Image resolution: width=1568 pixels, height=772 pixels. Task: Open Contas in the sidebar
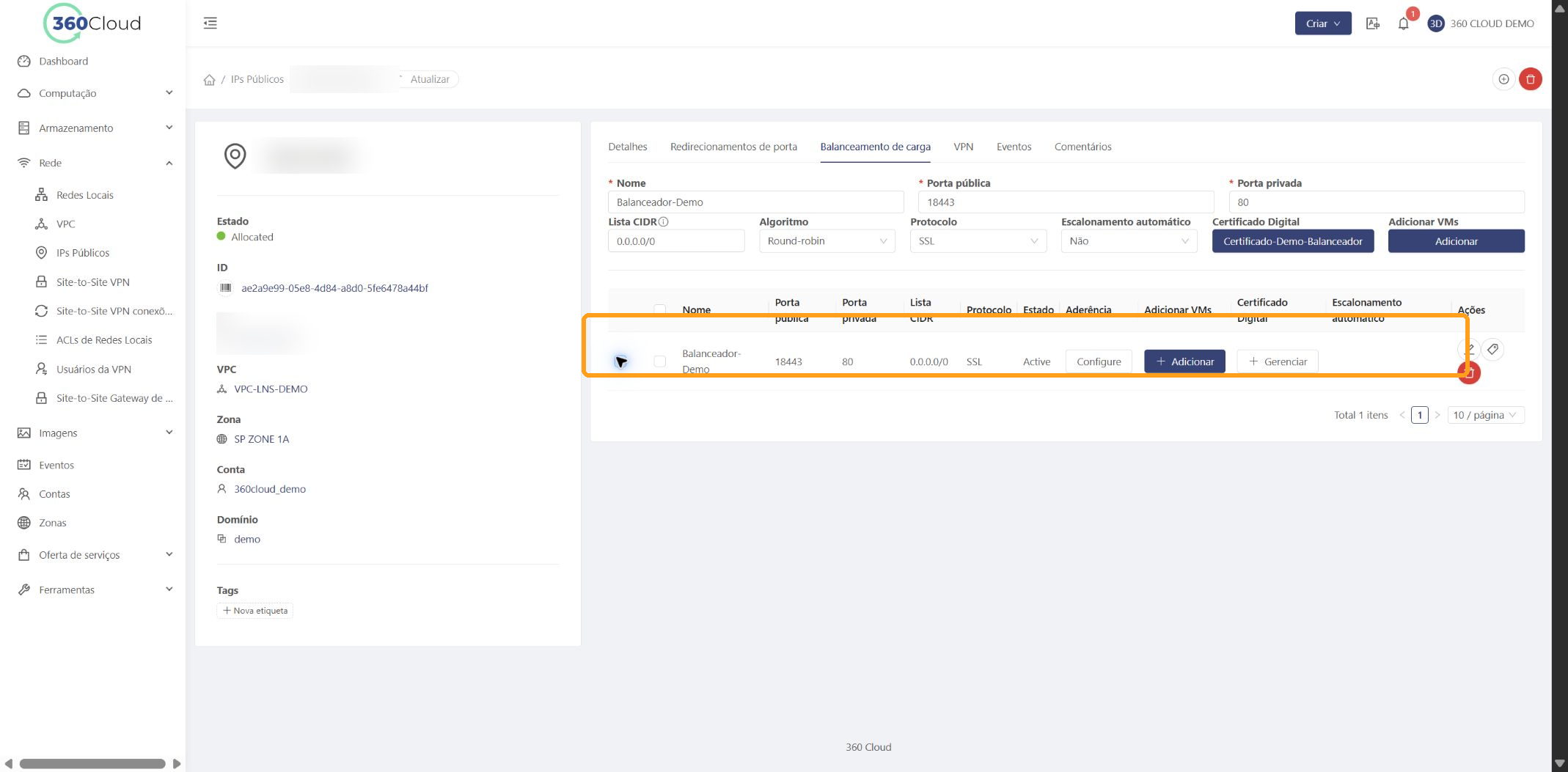coord(54,494)
